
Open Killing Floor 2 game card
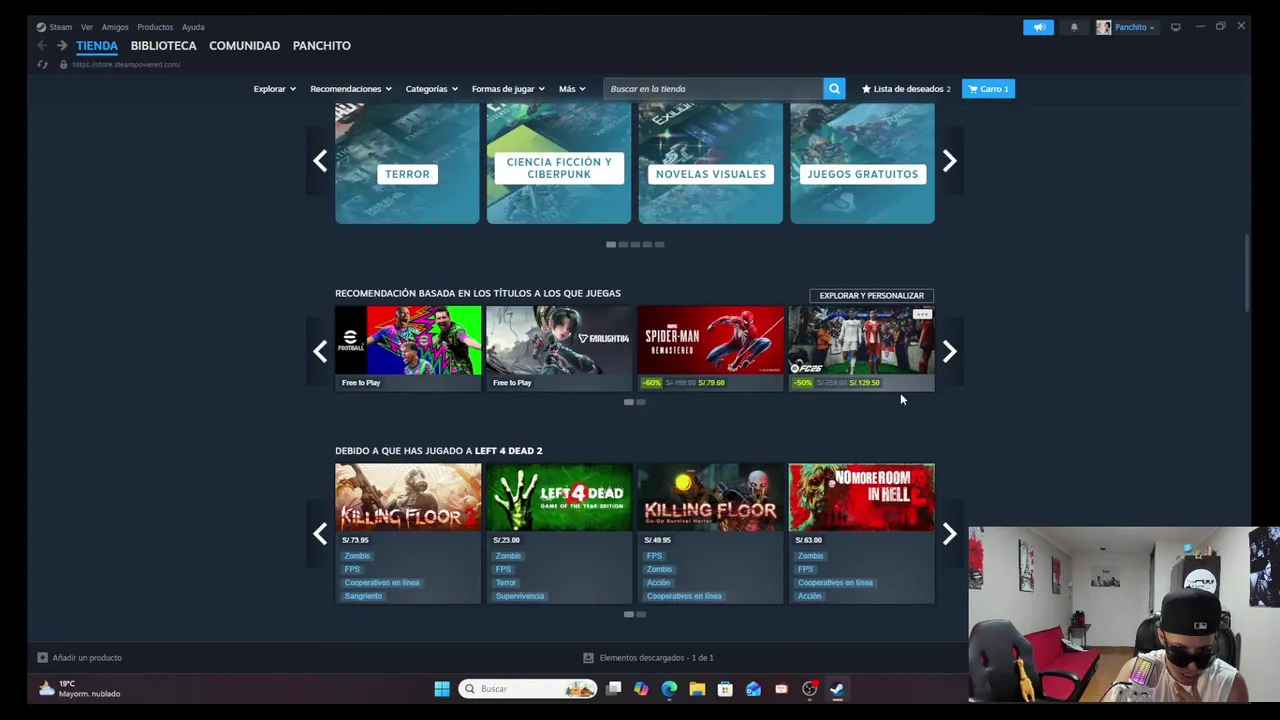pos(408,533)
